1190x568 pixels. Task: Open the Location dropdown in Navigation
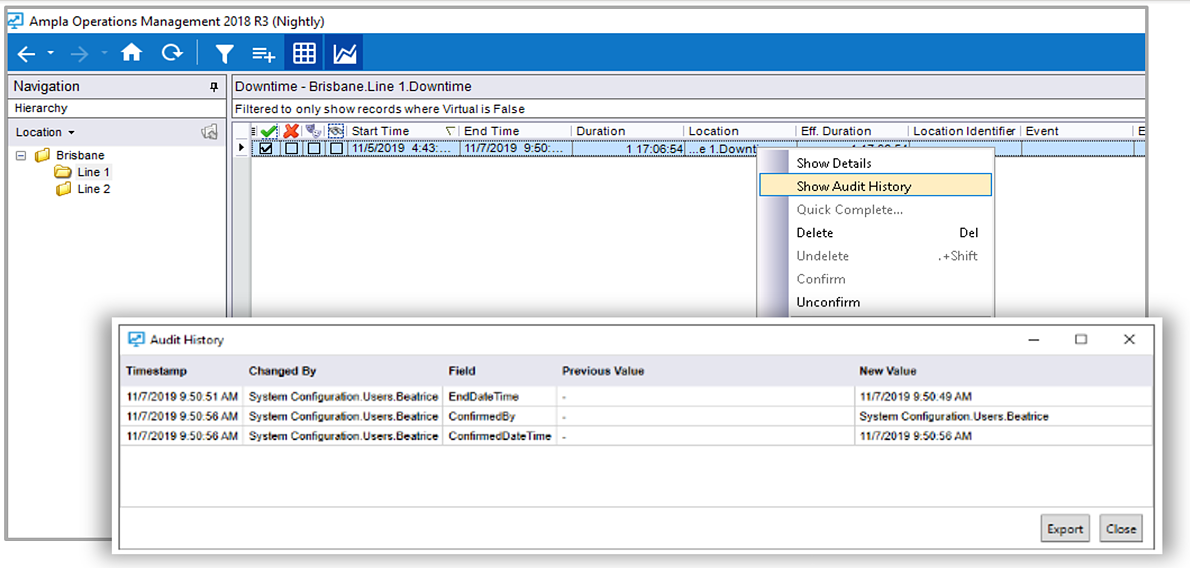45,132
